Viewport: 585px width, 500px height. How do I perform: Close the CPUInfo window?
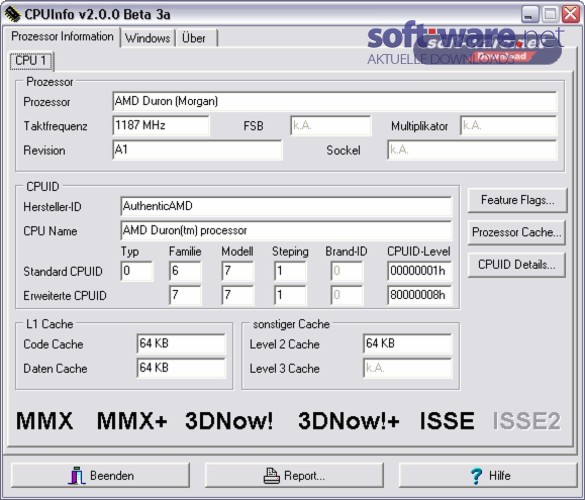(x=571, y=15)
